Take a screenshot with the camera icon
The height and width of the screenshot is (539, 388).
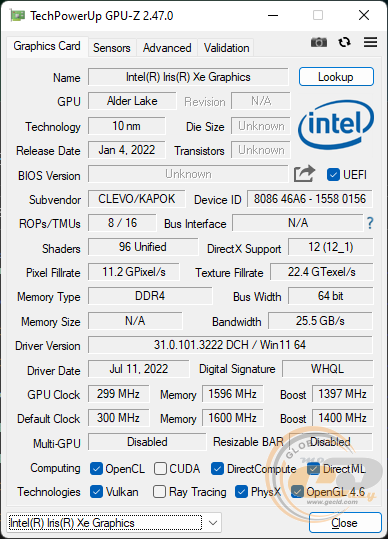tap(319, 42)
